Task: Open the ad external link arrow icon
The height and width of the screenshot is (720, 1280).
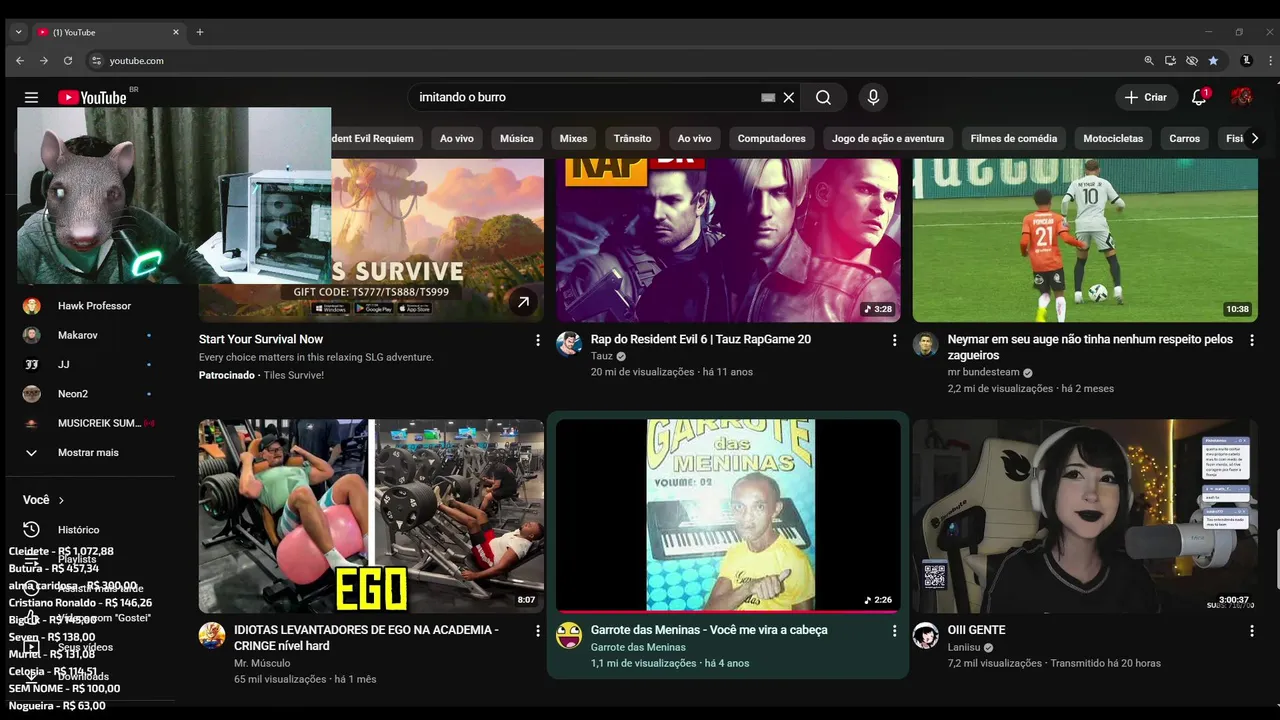Action: point(523,301)
